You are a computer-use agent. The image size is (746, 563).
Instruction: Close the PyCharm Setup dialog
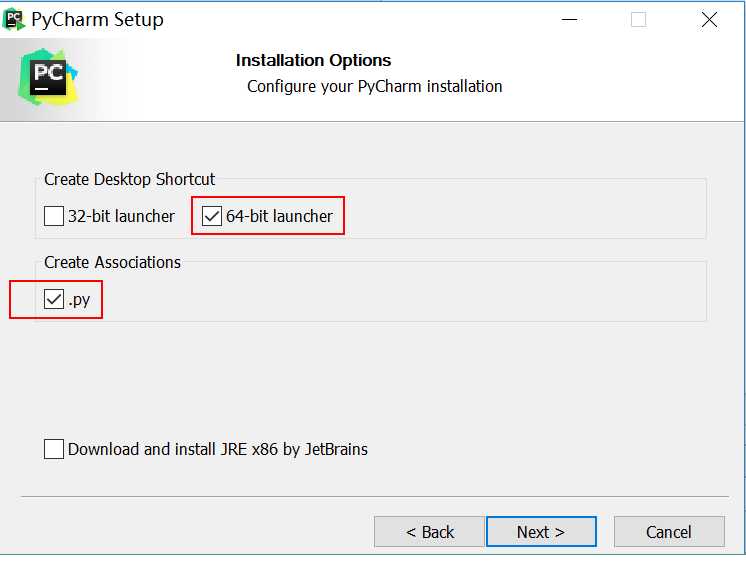click(709, 20)
